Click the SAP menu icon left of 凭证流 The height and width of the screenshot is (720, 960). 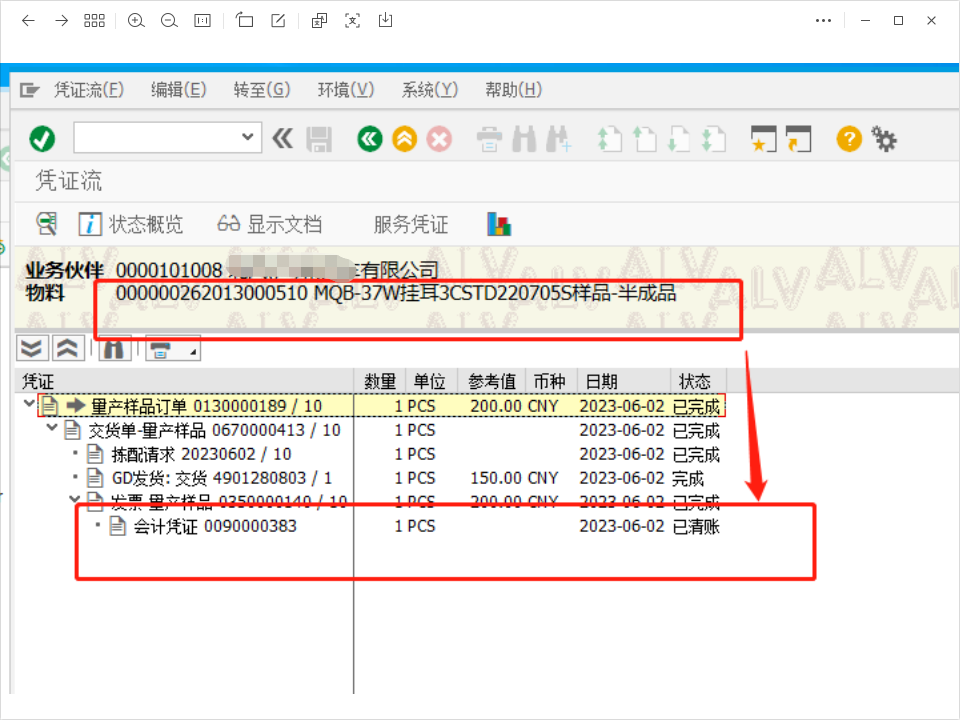(x=29, y=91)
